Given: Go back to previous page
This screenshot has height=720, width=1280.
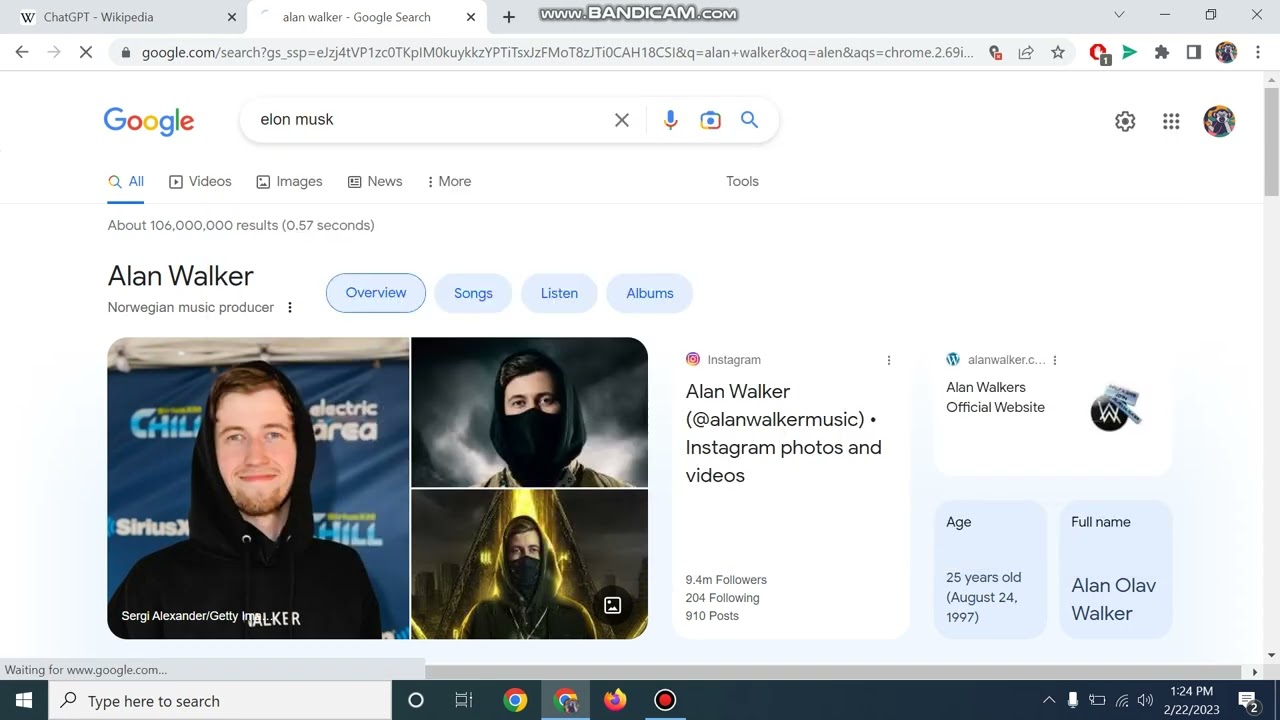Looking at the screenshot, I should [x=22, y=52].
